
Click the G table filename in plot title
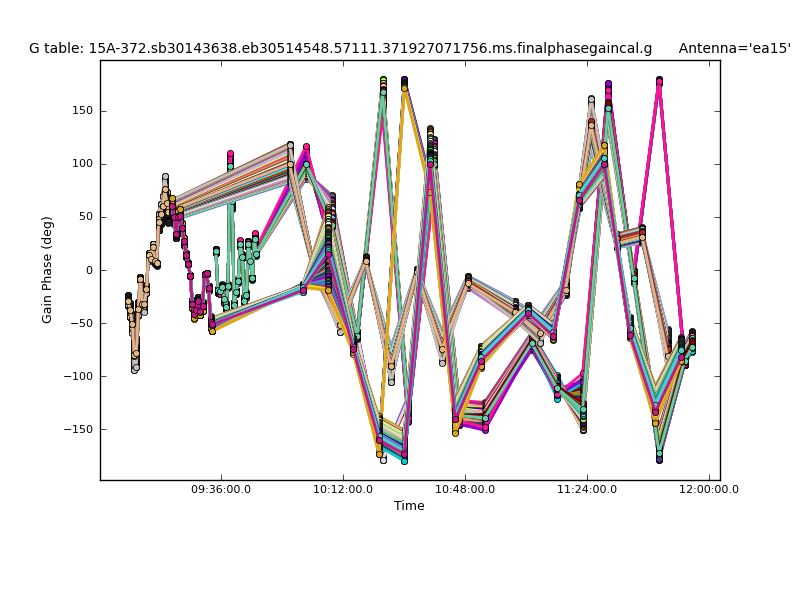[340, 48]
